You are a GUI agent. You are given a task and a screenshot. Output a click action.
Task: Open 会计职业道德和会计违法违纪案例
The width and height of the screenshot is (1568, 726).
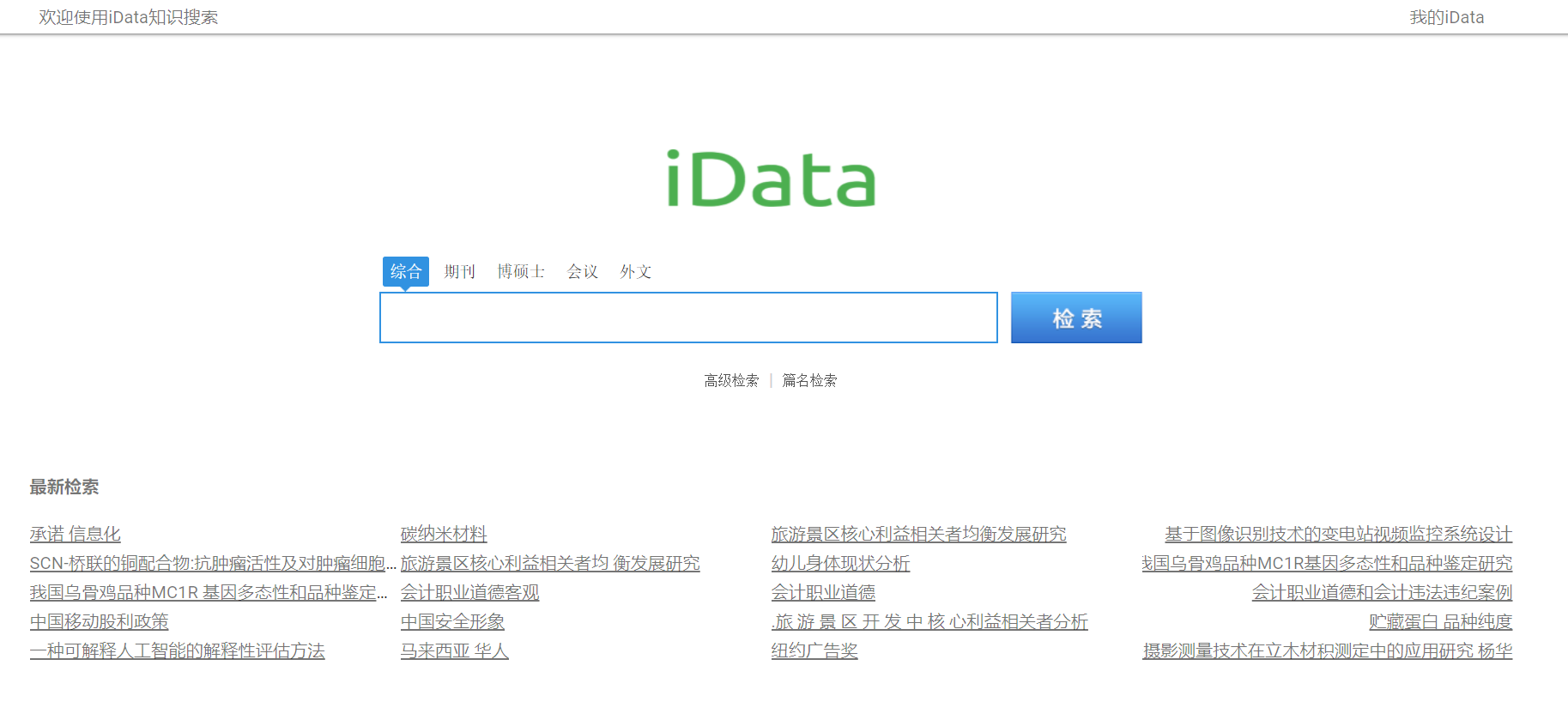tap(1383, 592)
